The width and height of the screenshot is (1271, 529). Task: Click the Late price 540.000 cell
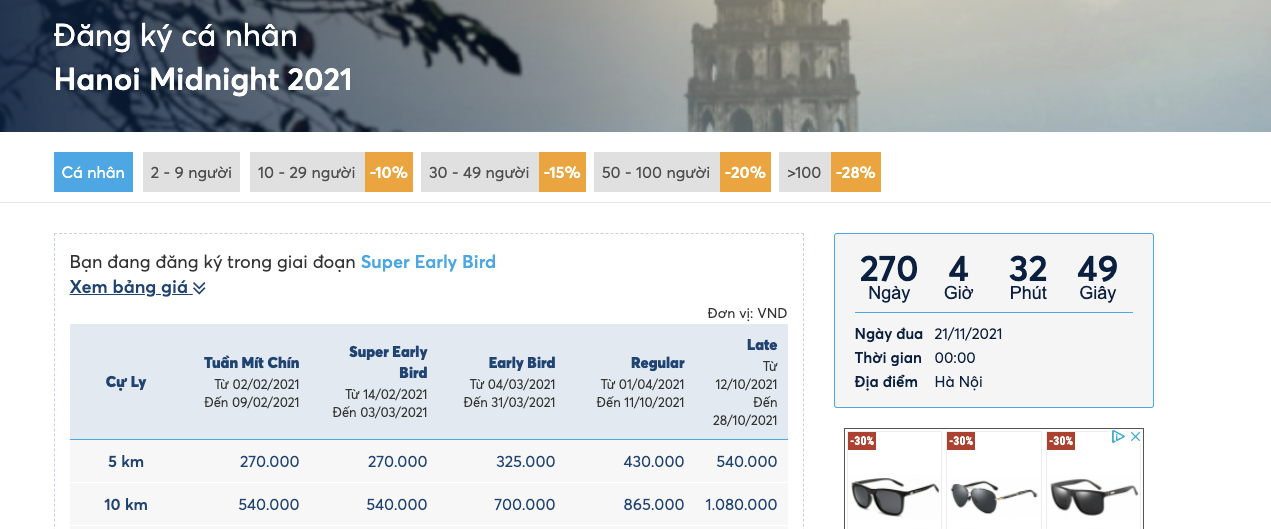coord(747,462)
